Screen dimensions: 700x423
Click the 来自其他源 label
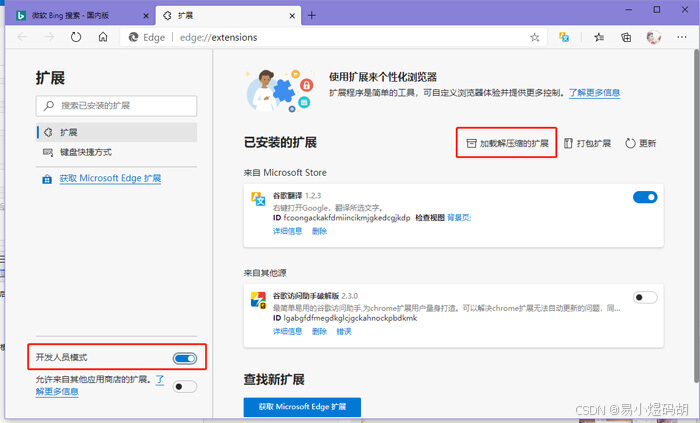click(265, 273)
